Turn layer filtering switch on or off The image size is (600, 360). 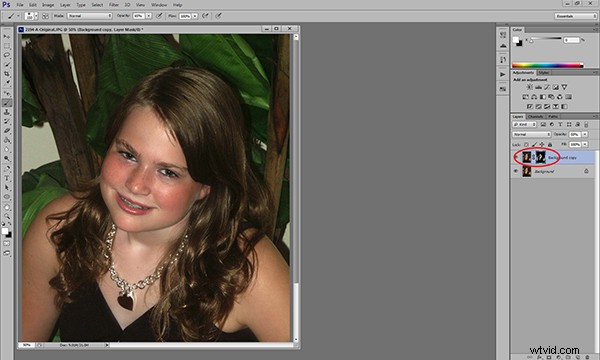coord(586,125)
